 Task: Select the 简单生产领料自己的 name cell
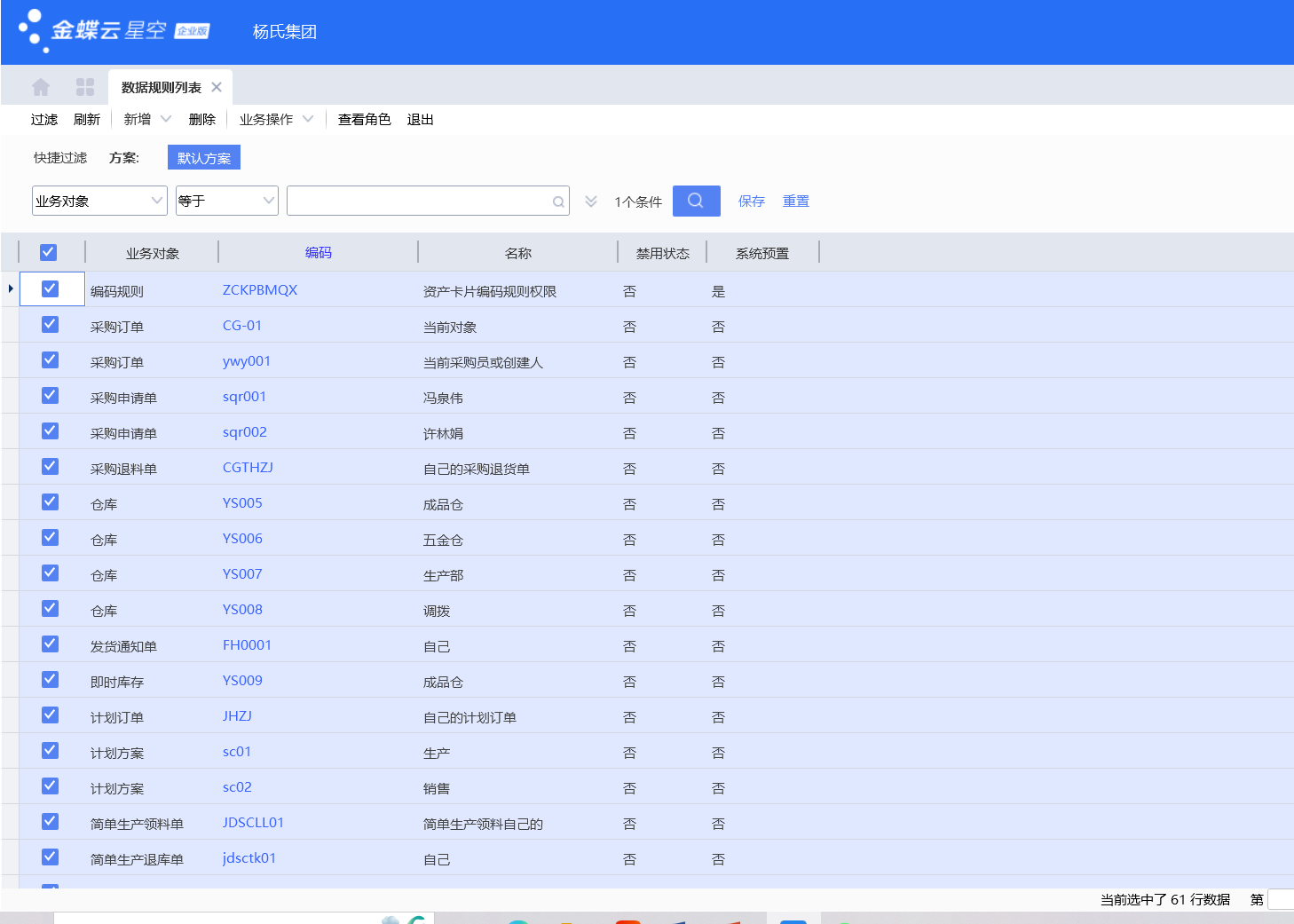(483, 824)
